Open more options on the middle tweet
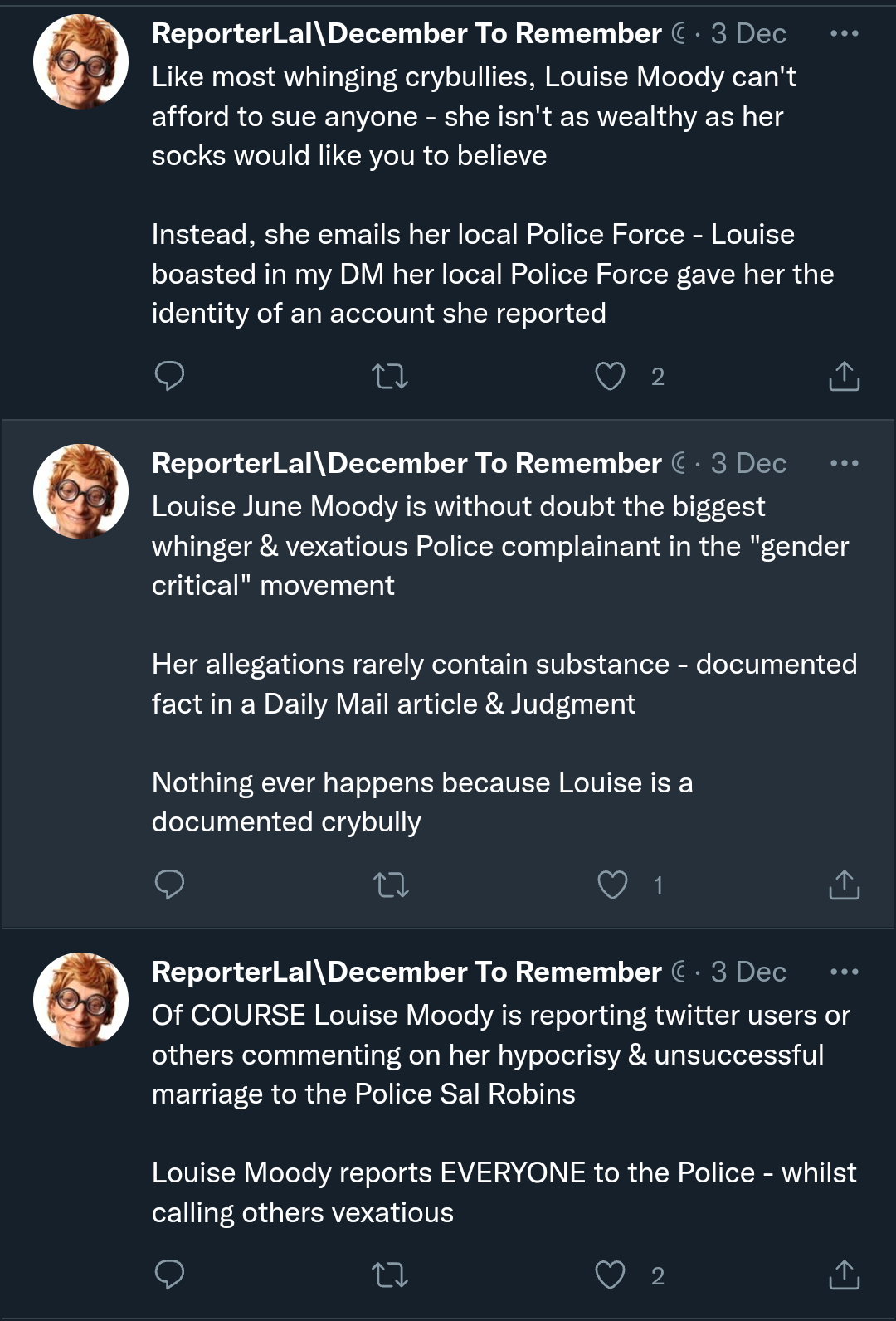The height and width of the screenshot is (1321, 896). [x=844, y=463]
